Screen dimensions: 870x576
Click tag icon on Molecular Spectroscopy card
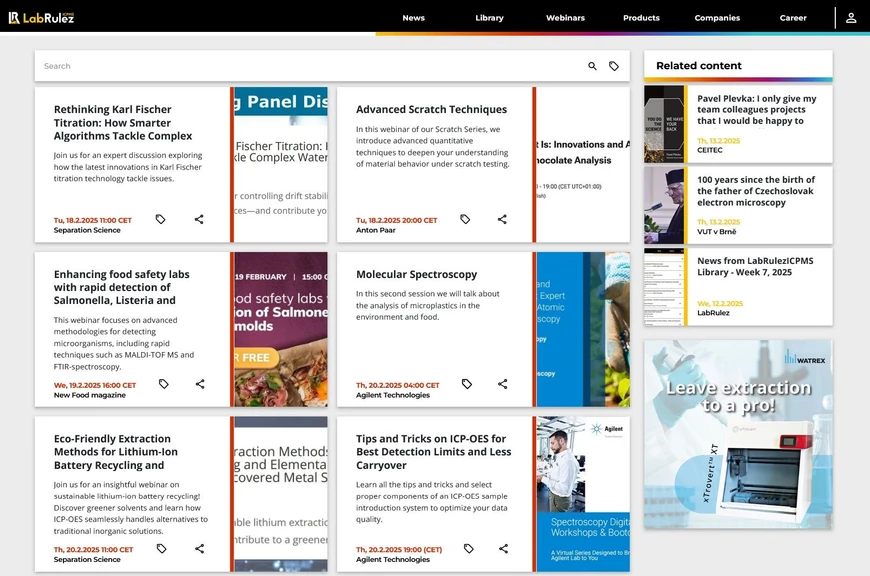tap(467, 384)
